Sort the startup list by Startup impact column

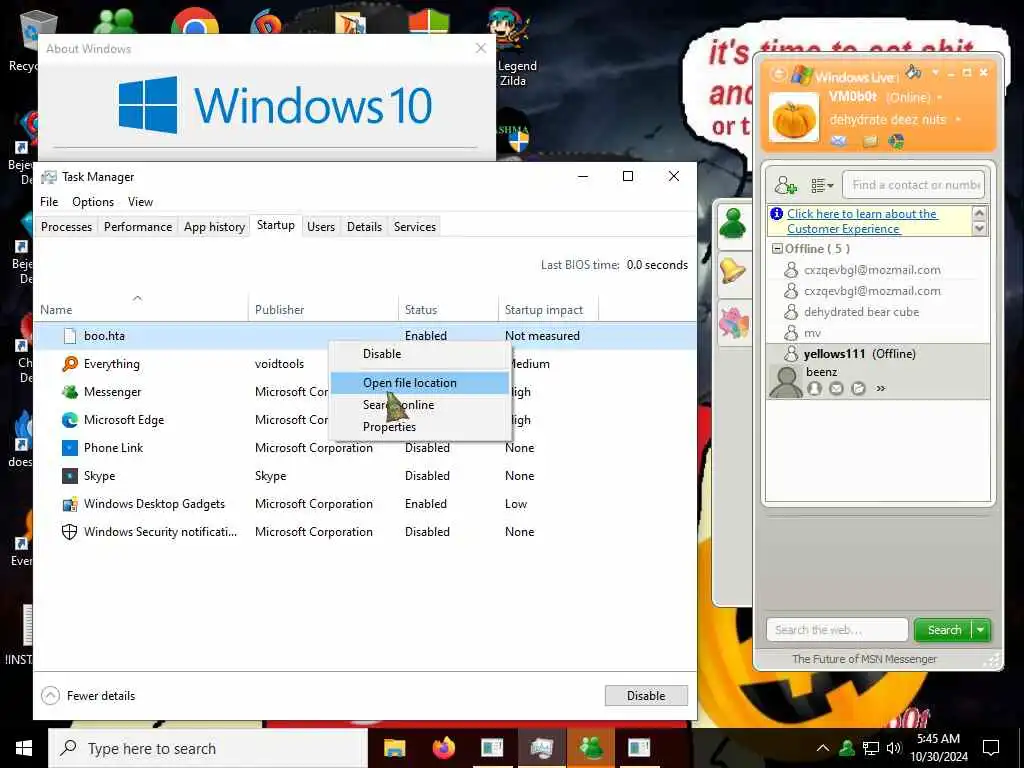pyautogui.click(x=547, y=310)
